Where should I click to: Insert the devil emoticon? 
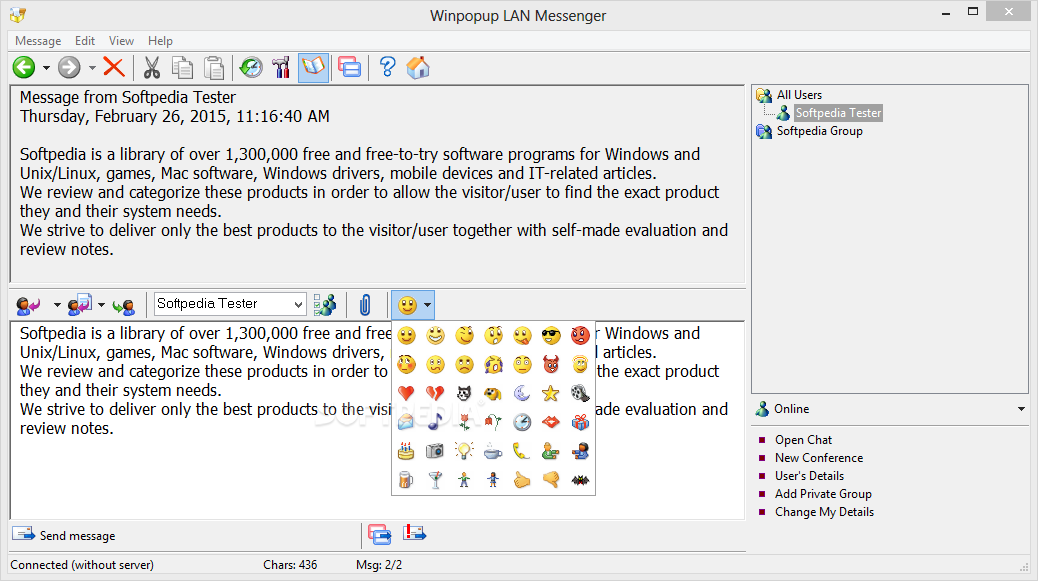(551, 364)
